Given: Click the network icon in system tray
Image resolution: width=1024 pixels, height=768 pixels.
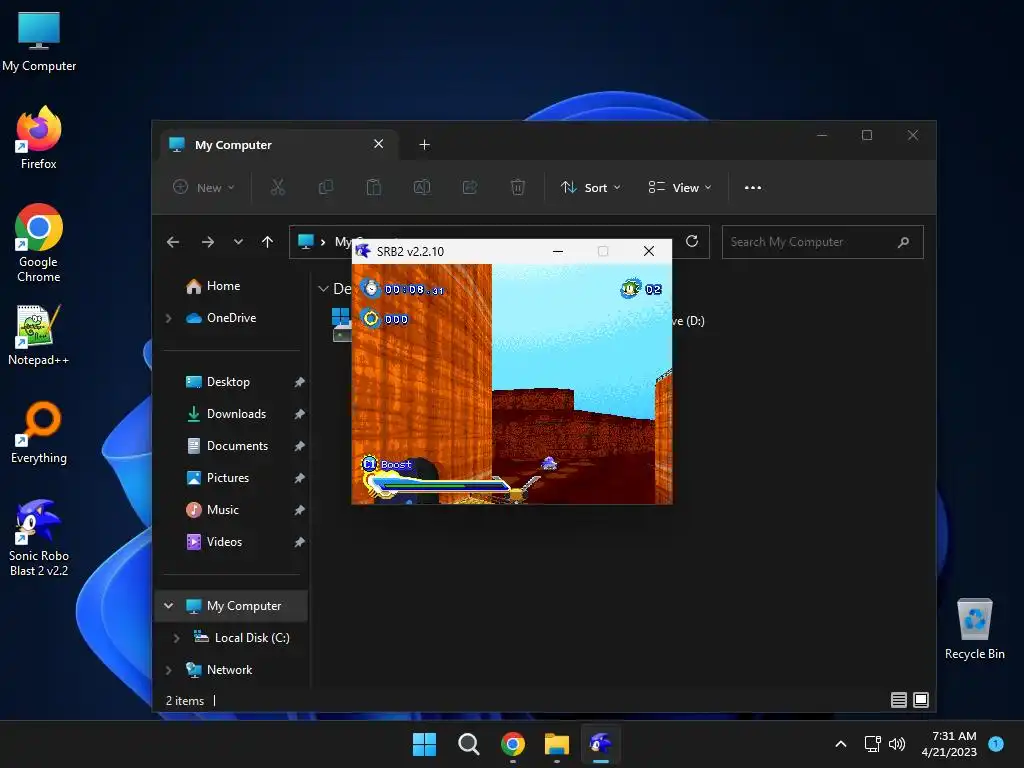Looking at the screenshot, I should (x=872, y=744).
